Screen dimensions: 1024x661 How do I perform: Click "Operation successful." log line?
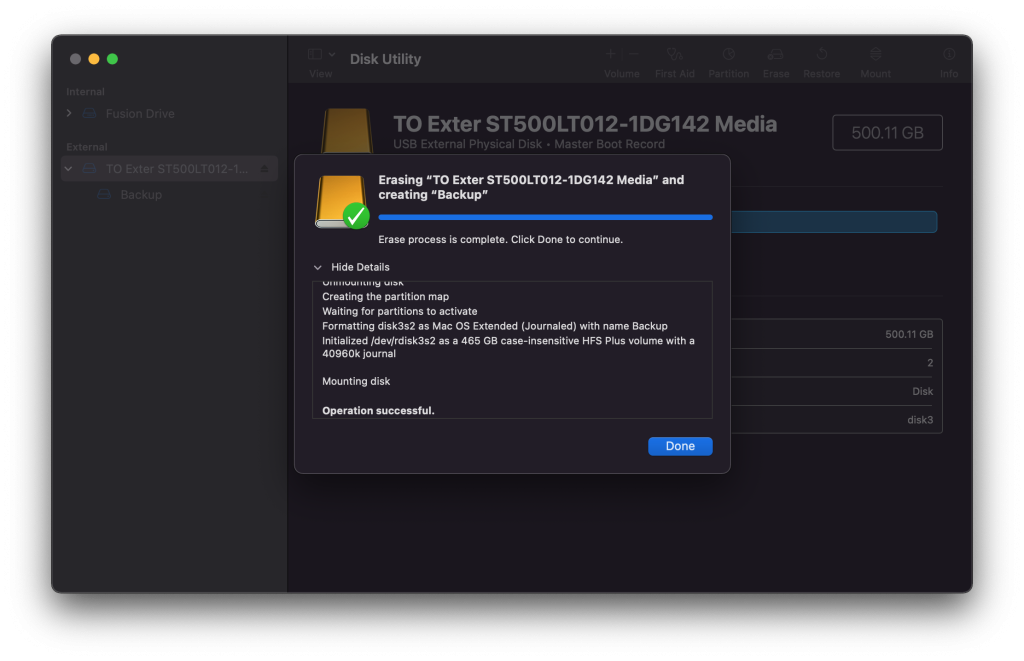tap(378, 411)
